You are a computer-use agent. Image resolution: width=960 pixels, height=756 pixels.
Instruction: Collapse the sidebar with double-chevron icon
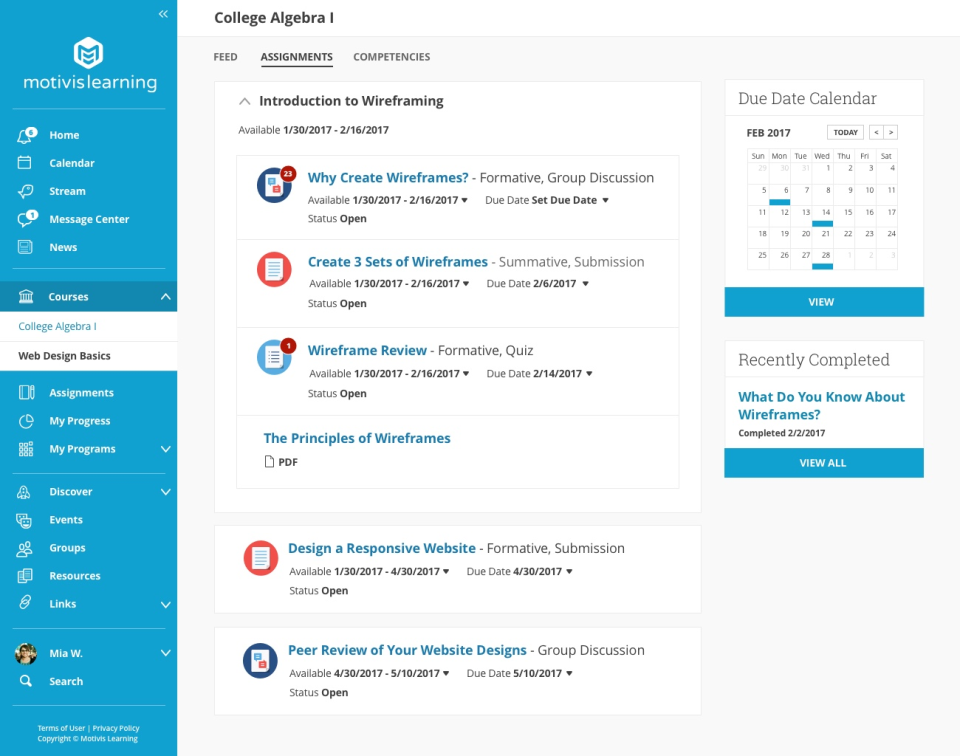click(163, 14)
